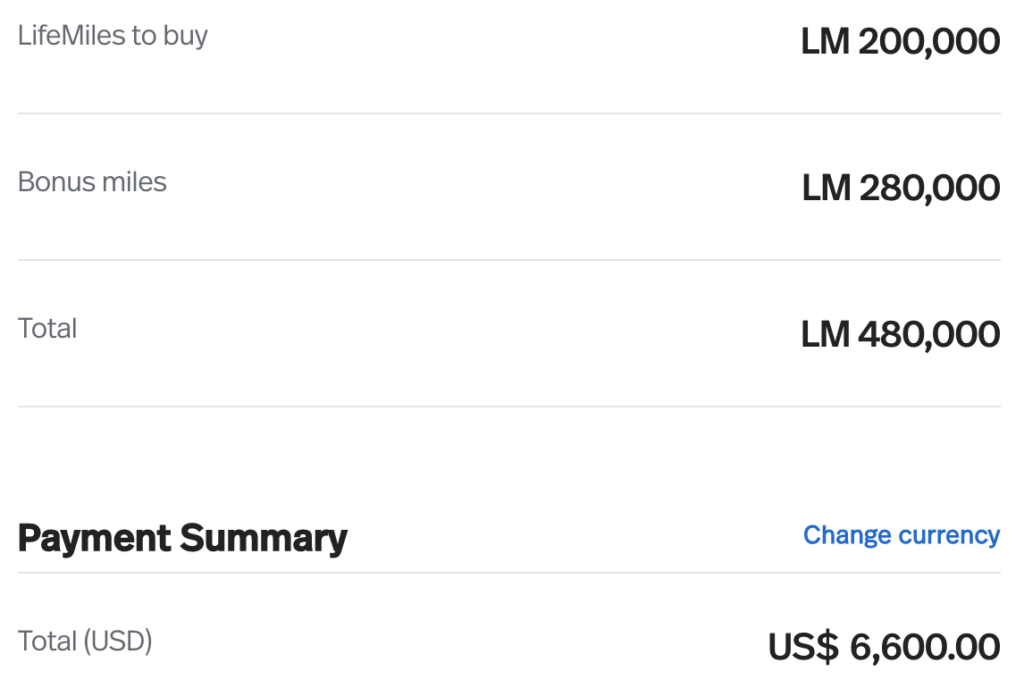Select the LifeMiles to buy label

point(112,36)
